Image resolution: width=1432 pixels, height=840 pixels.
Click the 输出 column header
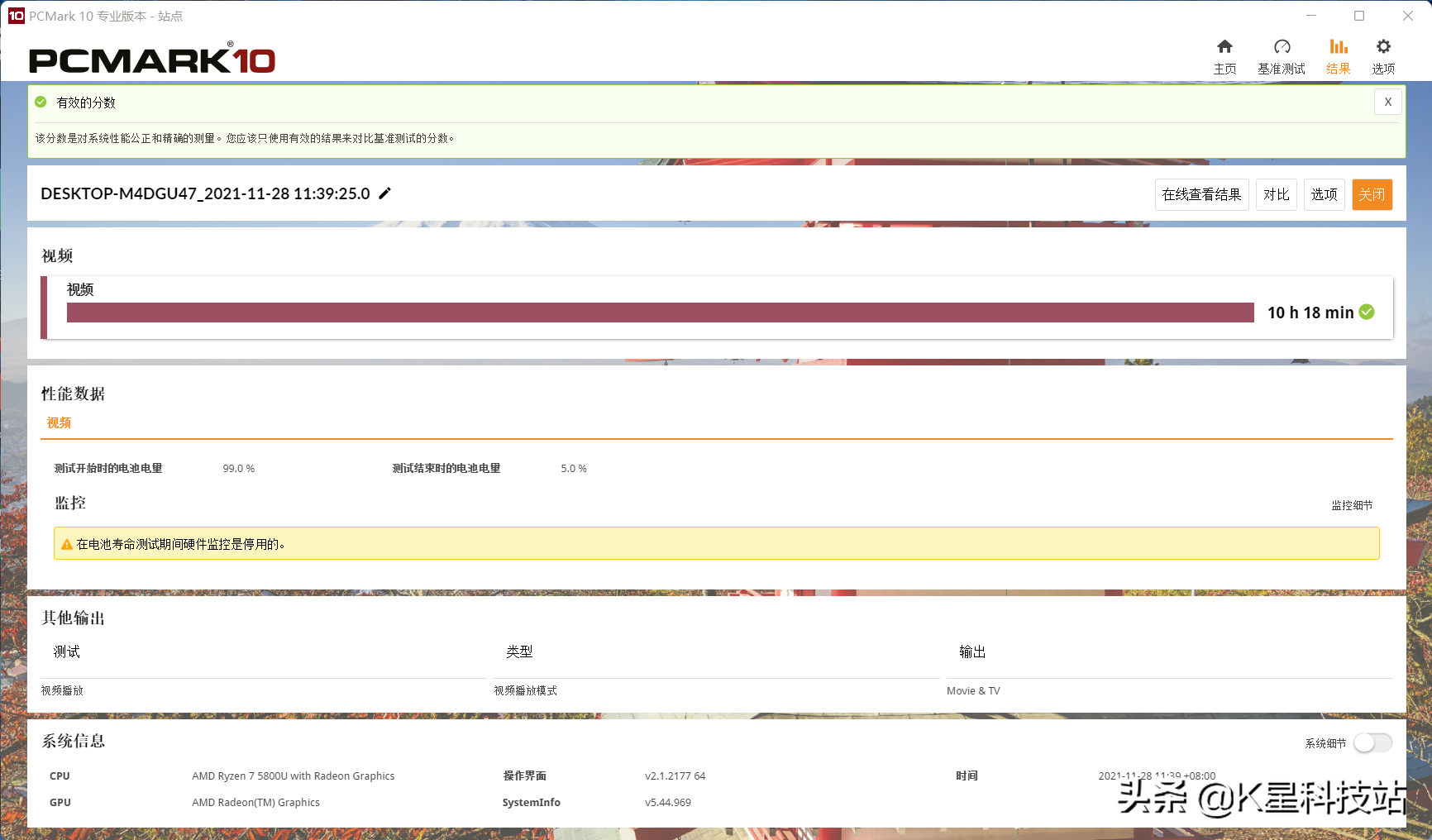(x=972, y=651)
